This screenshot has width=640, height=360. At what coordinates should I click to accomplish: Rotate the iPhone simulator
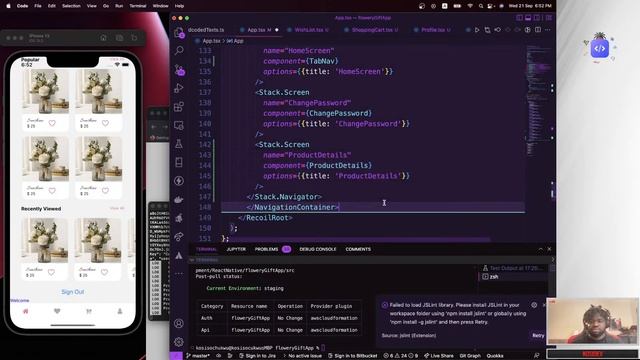(134, 38)
